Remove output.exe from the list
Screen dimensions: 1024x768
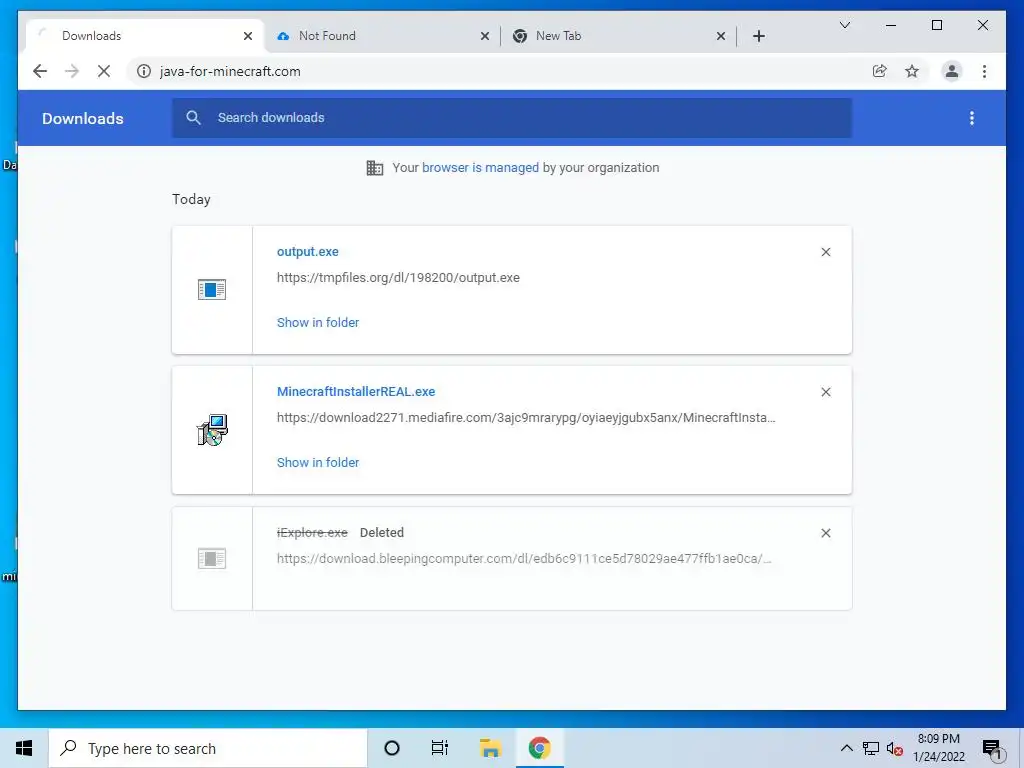coord(825,252)
